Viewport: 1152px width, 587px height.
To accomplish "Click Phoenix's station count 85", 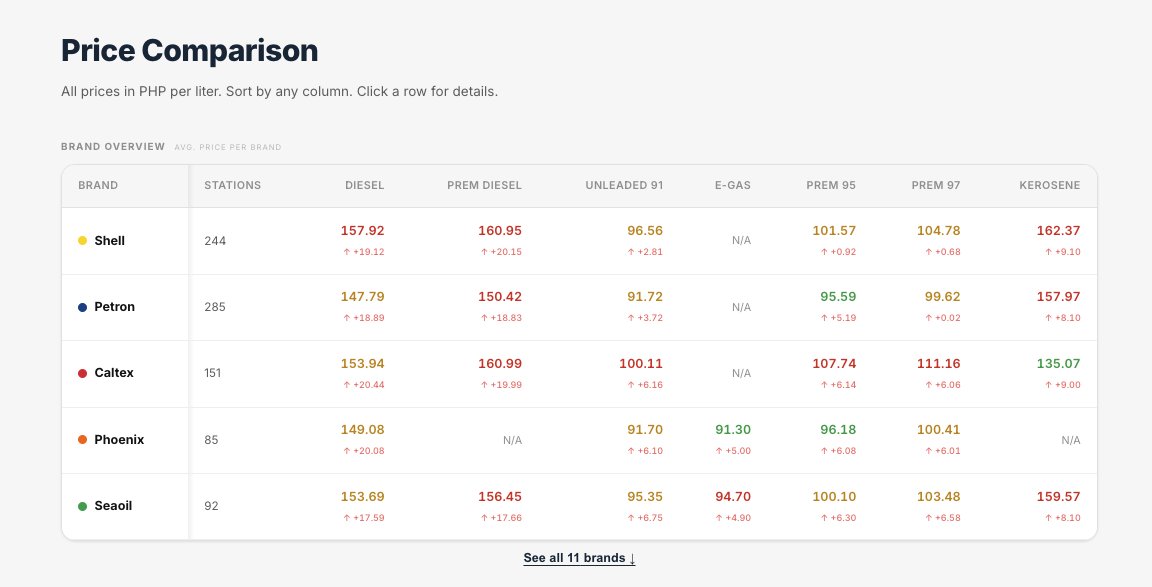I will click(212, 439).
